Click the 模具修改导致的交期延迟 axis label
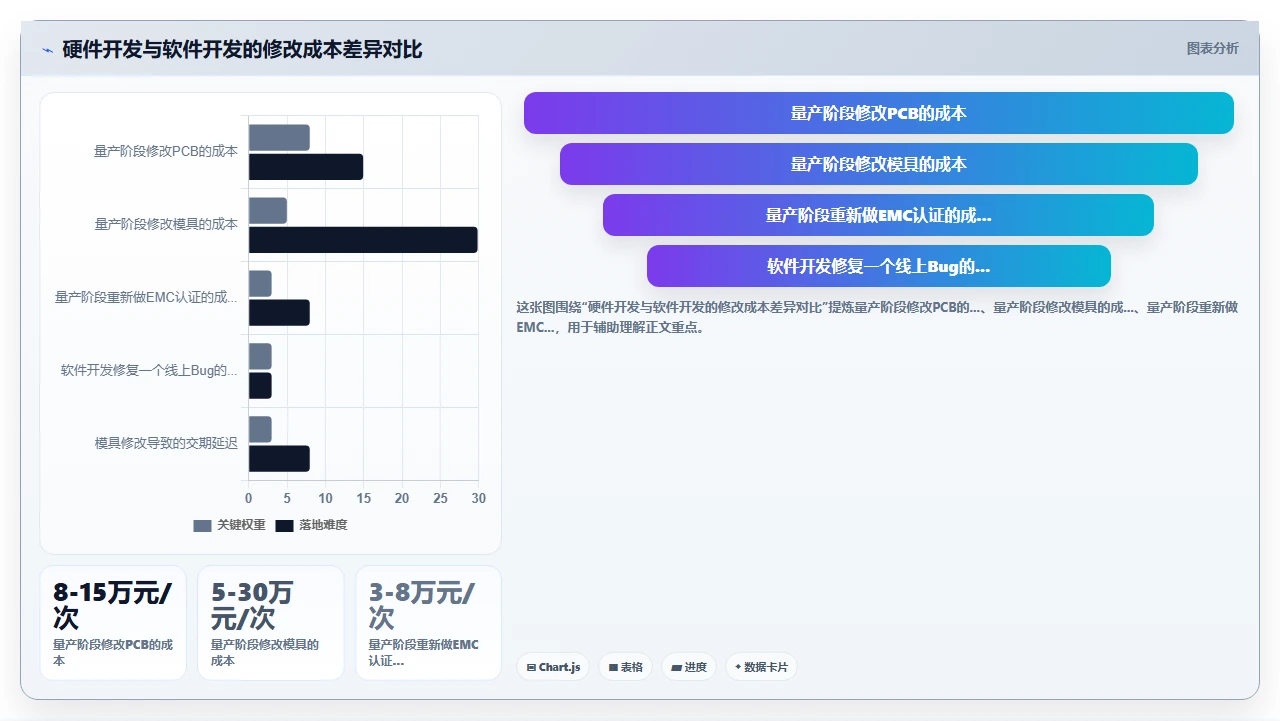Viewport: 1280px width, 721px height. point(166,443)
